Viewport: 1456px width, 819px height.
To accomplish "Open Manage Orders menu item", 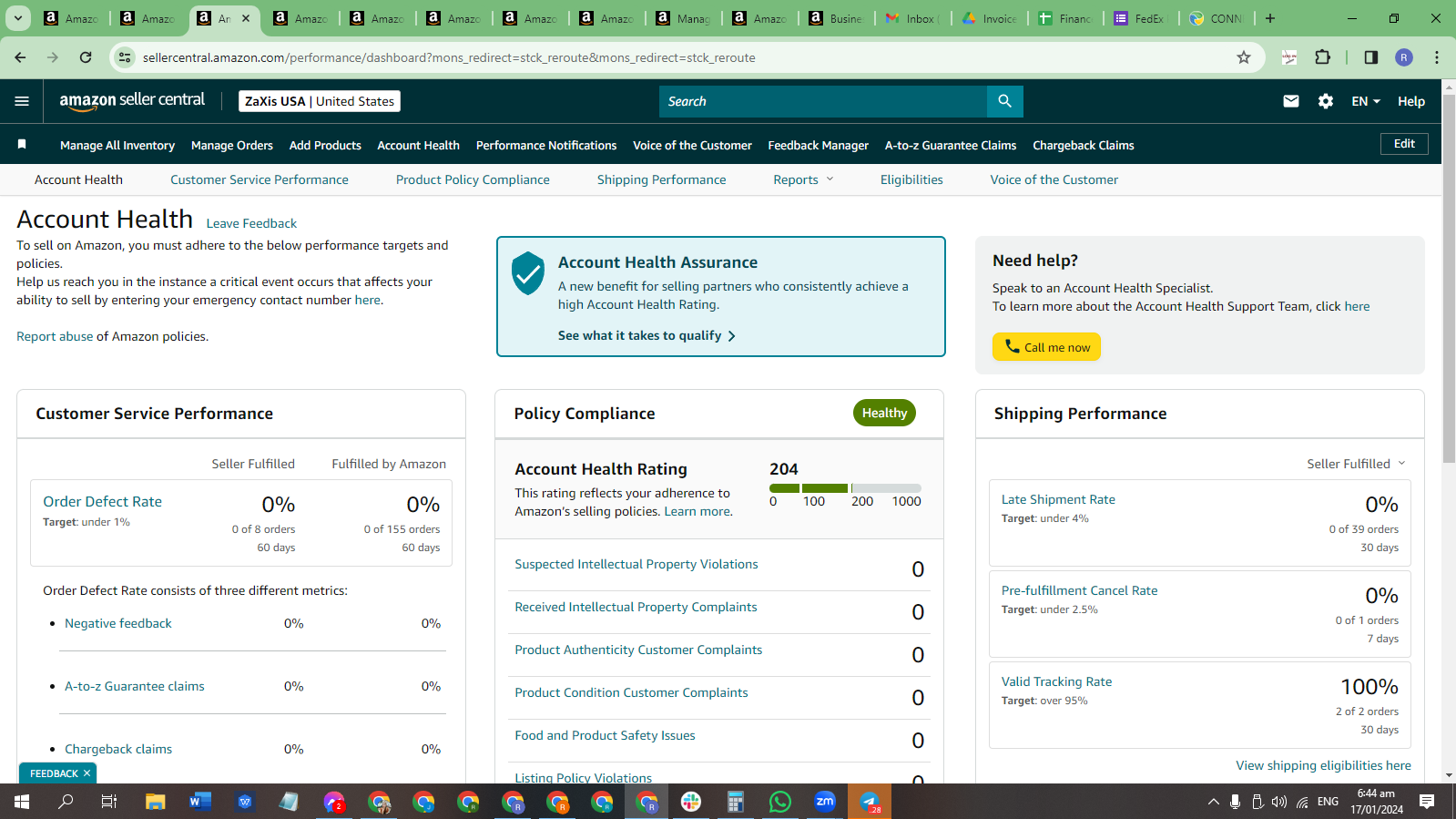I will pyautogui.click(x=232, y=145).
